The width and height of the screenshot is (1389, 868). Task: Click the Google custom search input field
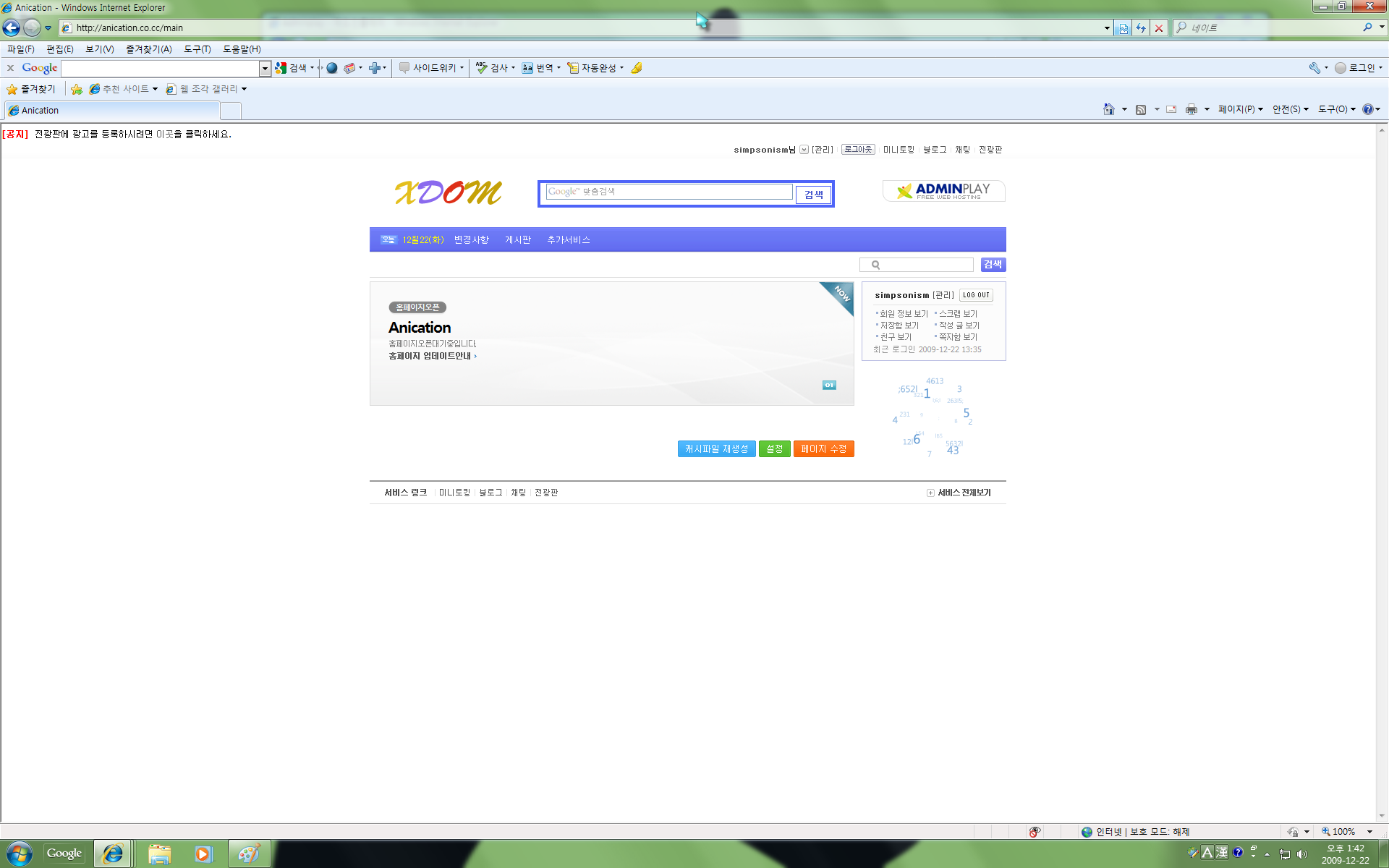[669, 192]
